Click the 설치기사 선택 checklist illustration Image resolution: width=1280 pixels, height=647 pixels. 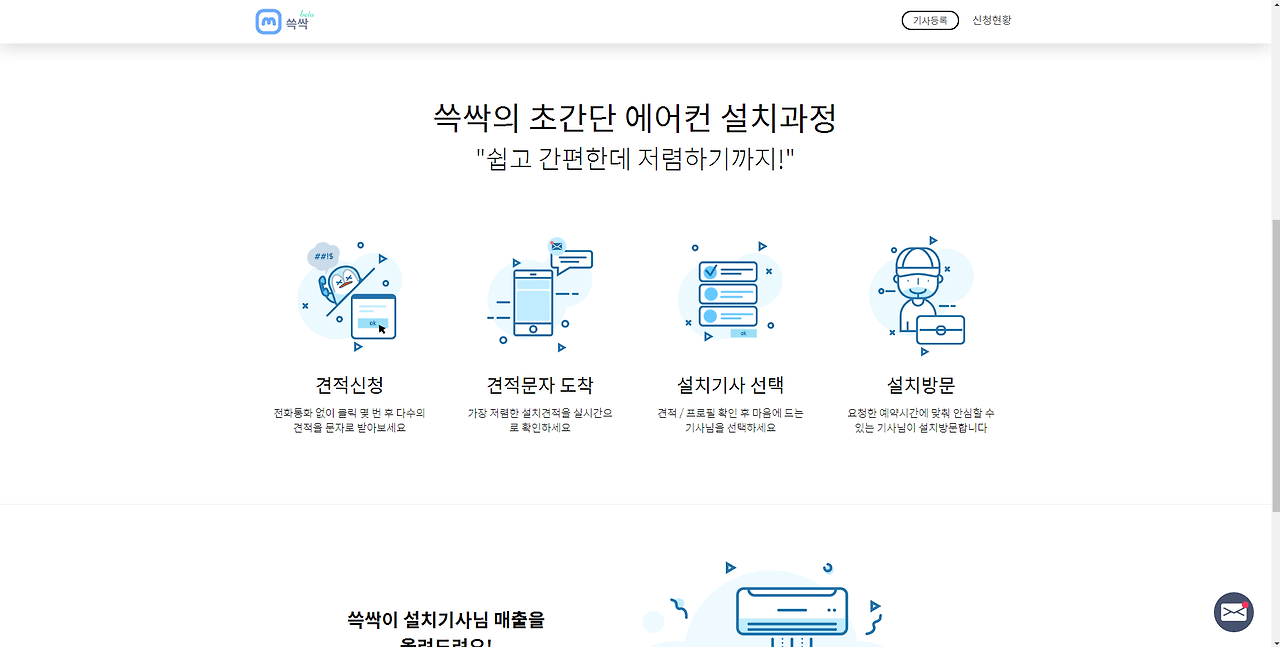pos(730,293)
